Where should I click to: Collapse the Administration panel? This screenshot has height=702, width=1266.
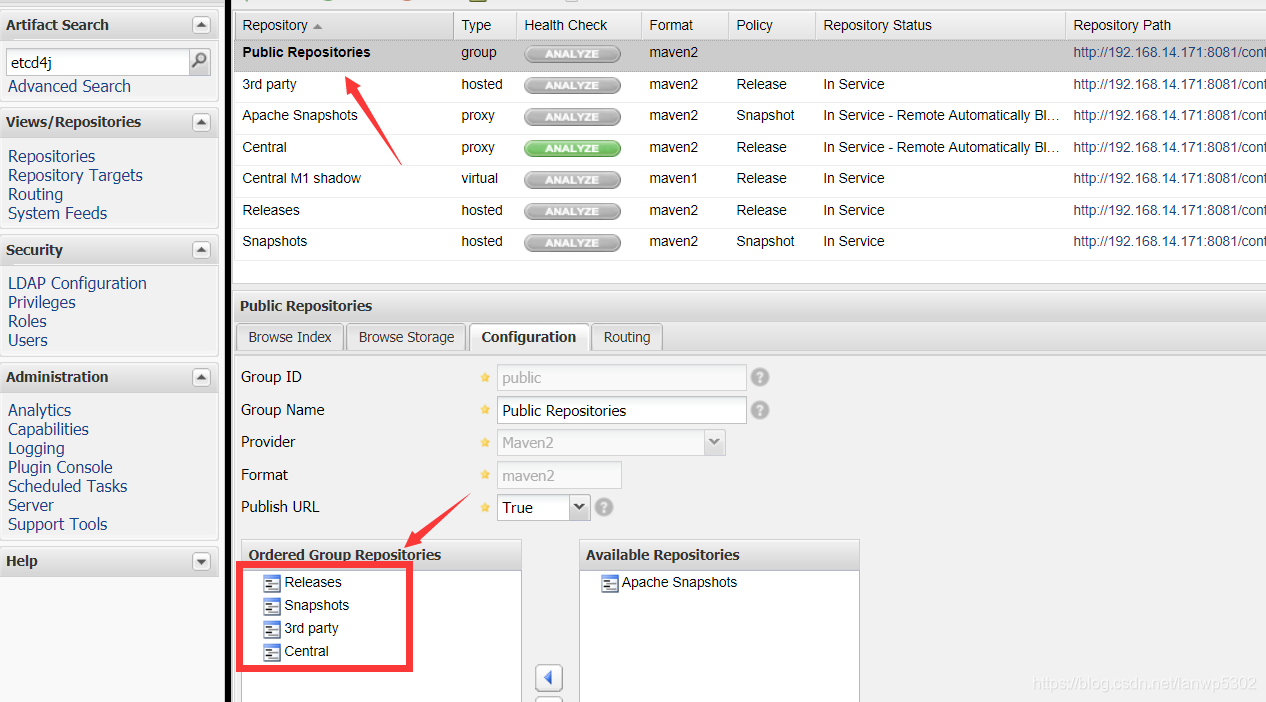click(202, 377)
